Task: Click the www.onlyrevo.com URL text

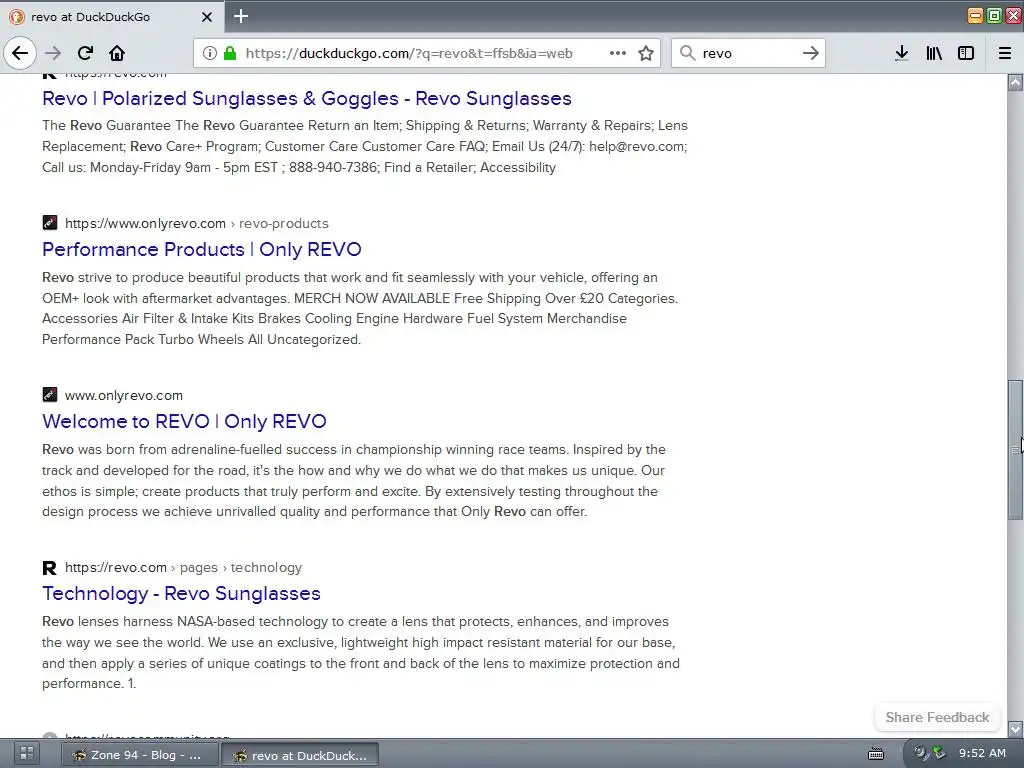Action: [123, 395]
